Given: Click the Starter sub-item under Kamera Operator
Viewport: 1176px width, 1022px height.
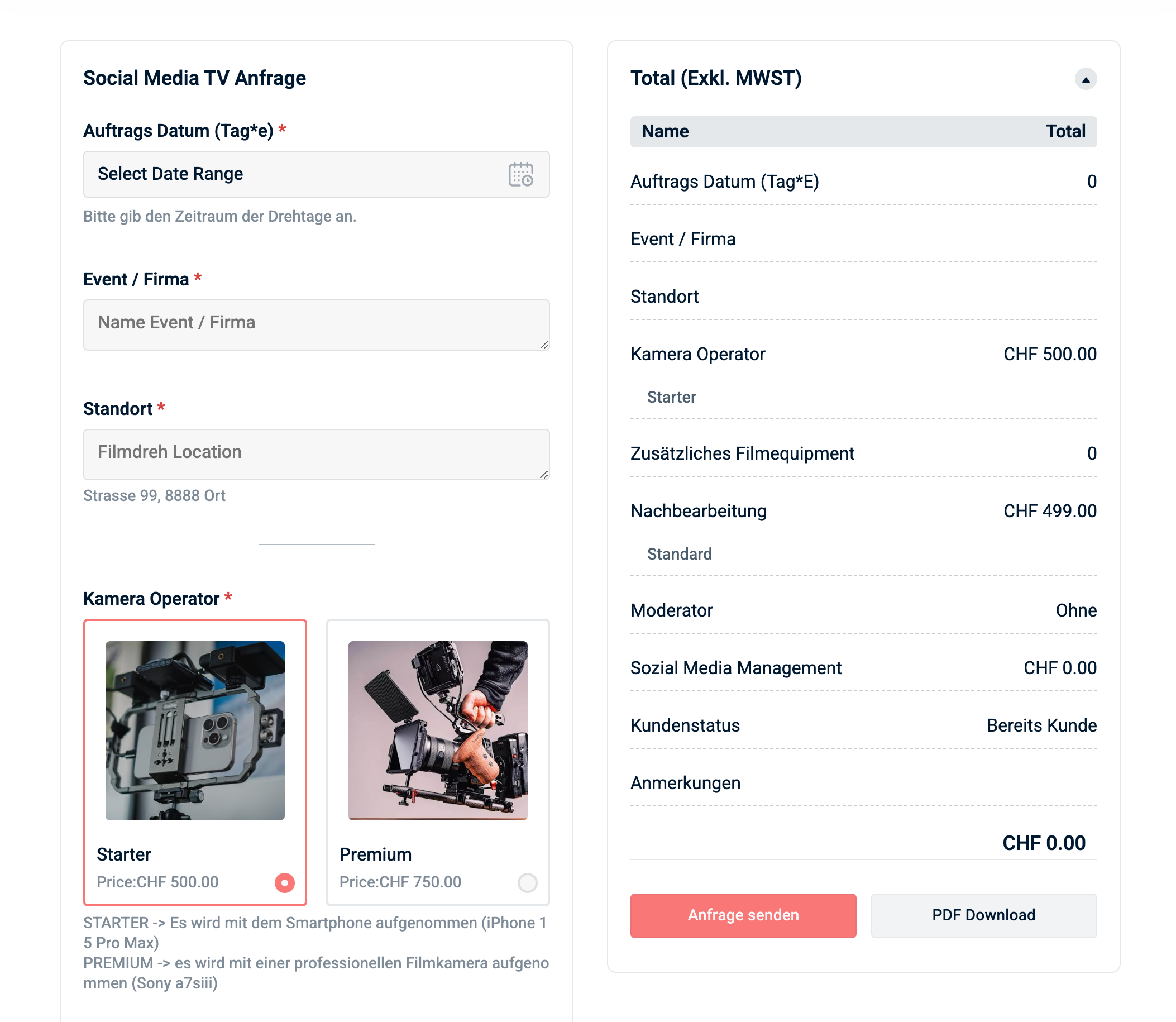Looking at the screenshot, I should [x=671, y=397].
